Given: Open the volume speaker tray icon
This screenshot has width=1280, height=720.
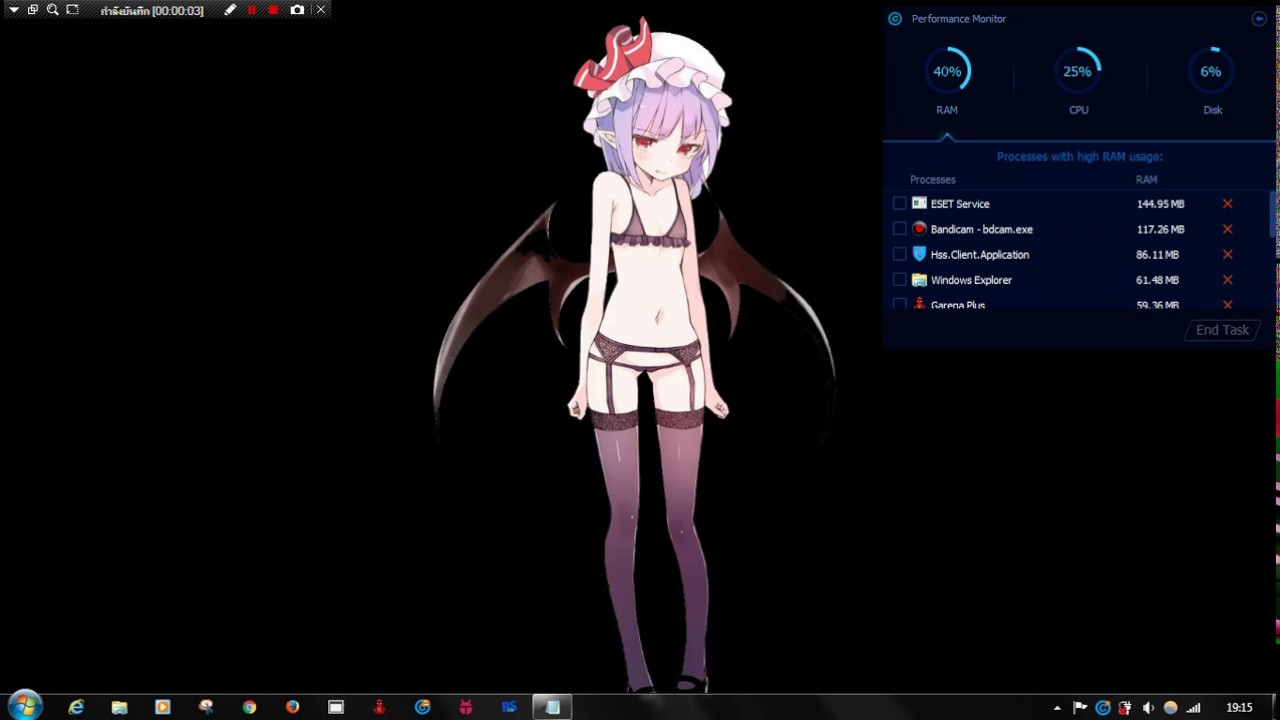Looking at the screenshot, I should (x=1148, y=708).
